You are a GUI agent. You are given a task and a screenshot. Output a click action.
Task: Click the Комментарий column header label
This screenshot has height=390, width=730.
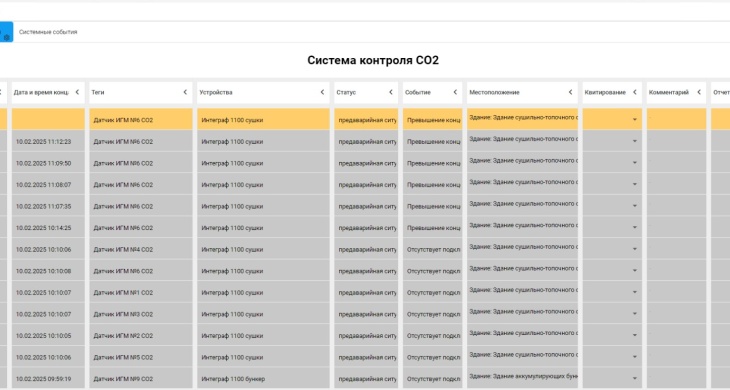tap(669, 93)
